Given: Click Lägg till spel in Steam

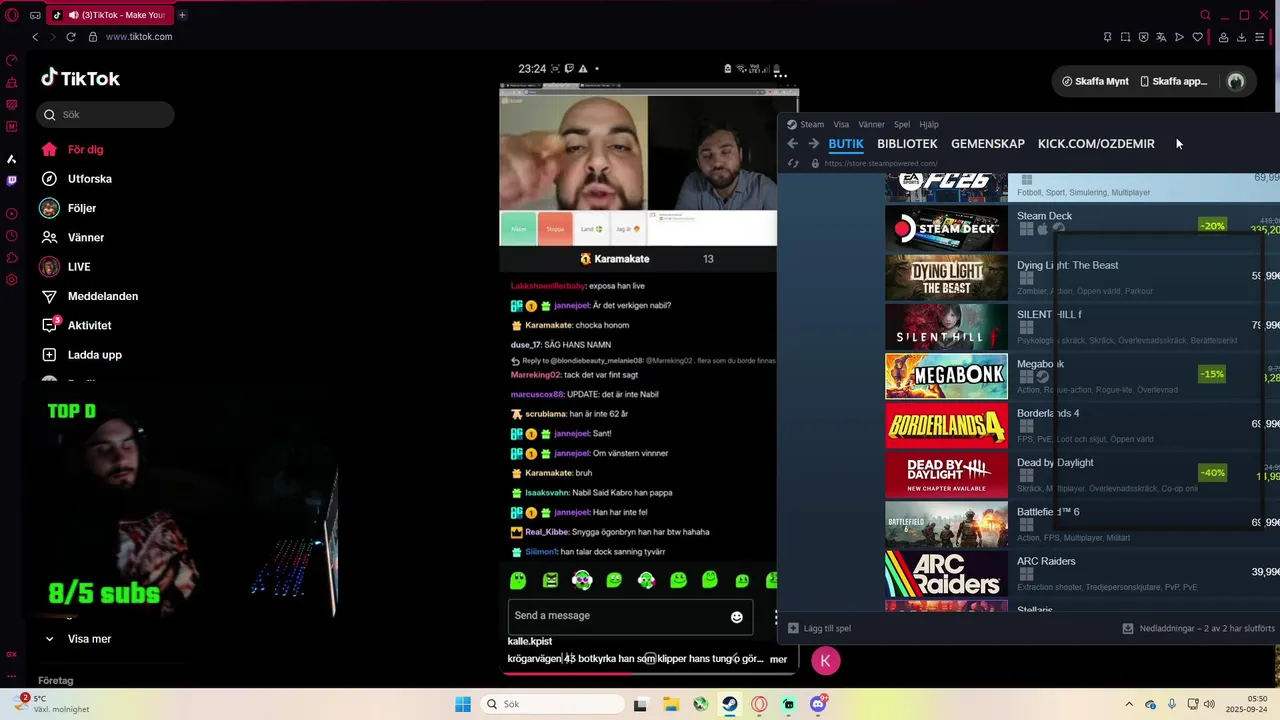Looking at the screenshot, I should [x=819, y=628].
